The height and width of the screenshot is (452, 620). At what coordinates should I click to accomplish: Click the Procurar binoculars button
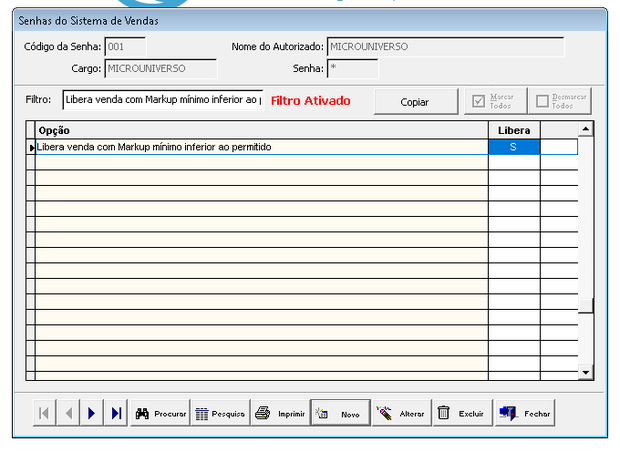160,413
